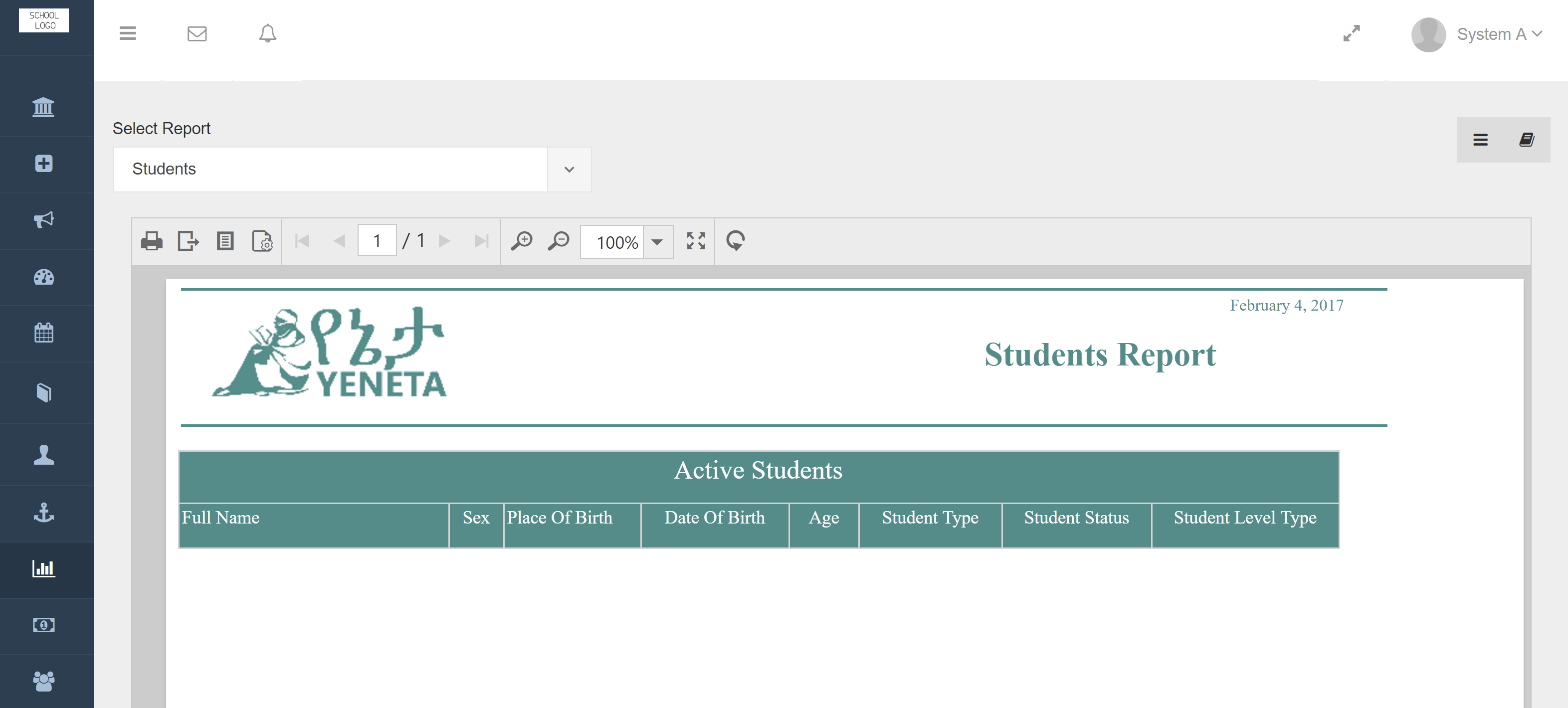
Task: Click the print report icon
Action: [x=152, y=241]
